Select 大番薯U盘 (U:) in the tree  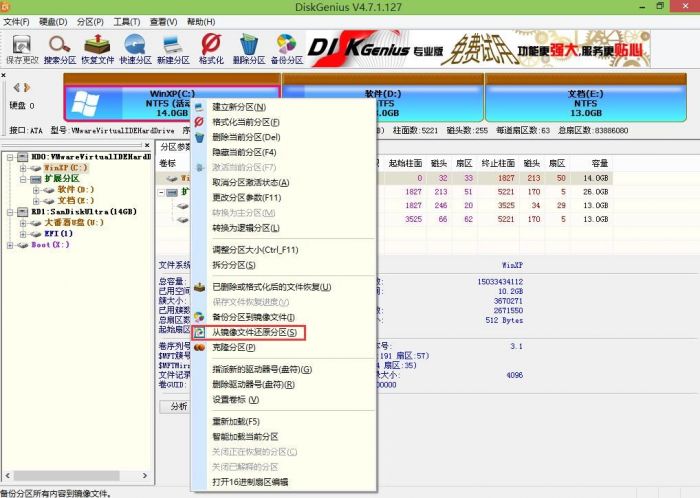[x=74, y=222]
